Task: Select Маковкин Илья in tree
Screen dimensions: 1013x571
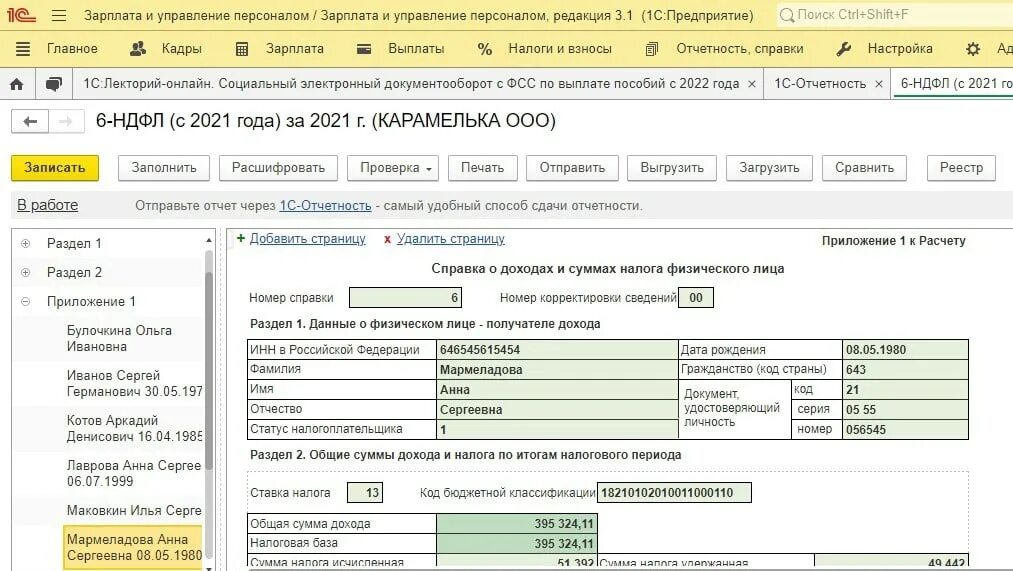Action: pos(134,510)
